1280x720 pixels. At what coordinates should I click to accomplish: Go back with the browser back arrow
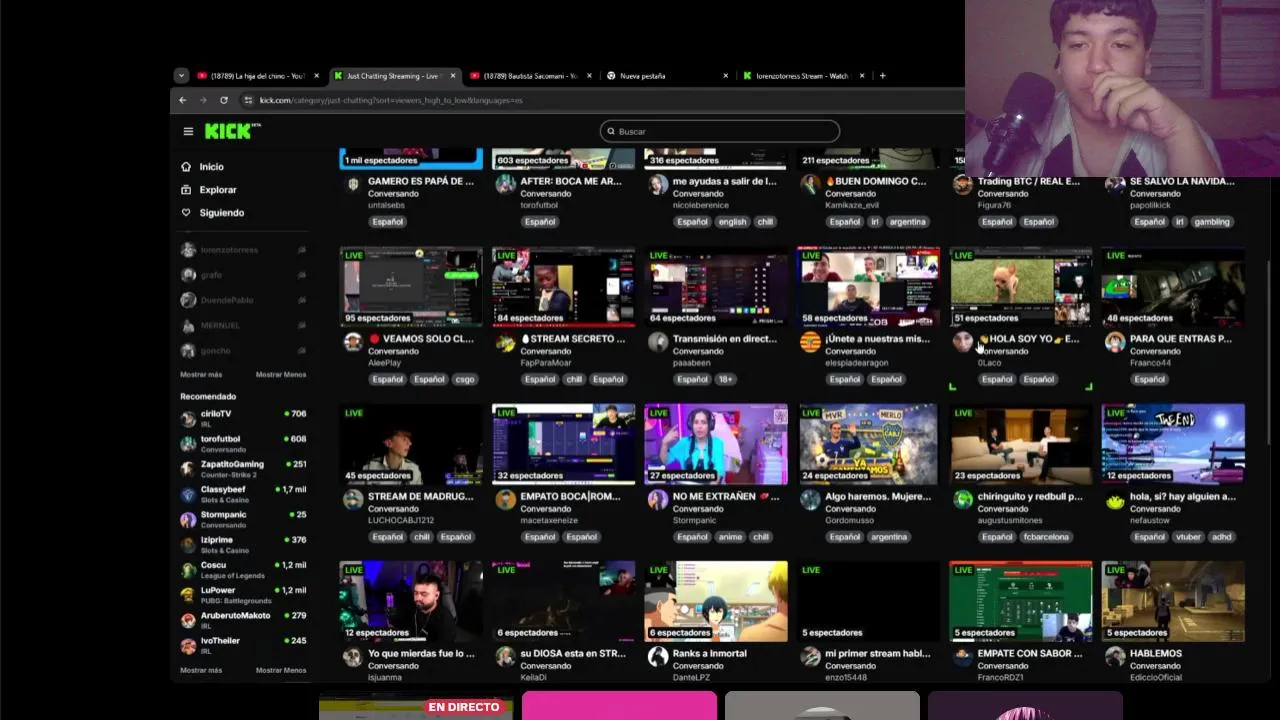click(x=183, y=100)
